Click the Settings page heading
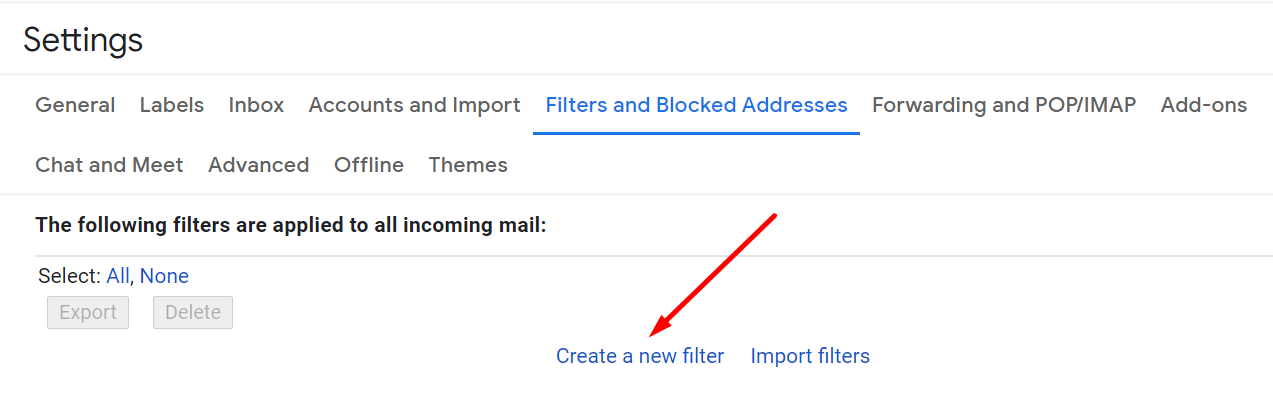Screen dimensions: 1273x404 (83, 40)
